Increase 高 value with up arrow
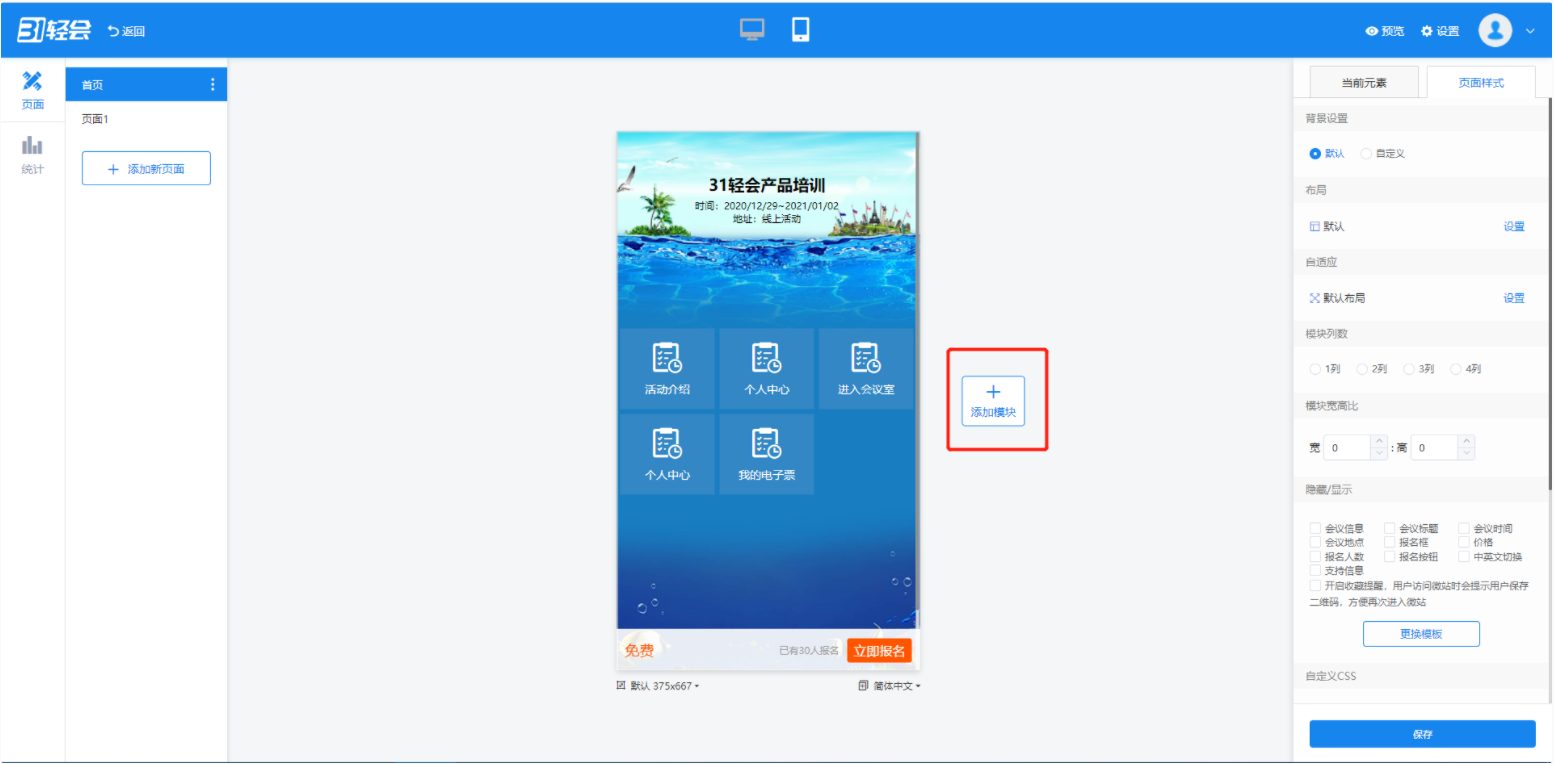The height and width of the screenshot is (764, 1554). 1466,441
